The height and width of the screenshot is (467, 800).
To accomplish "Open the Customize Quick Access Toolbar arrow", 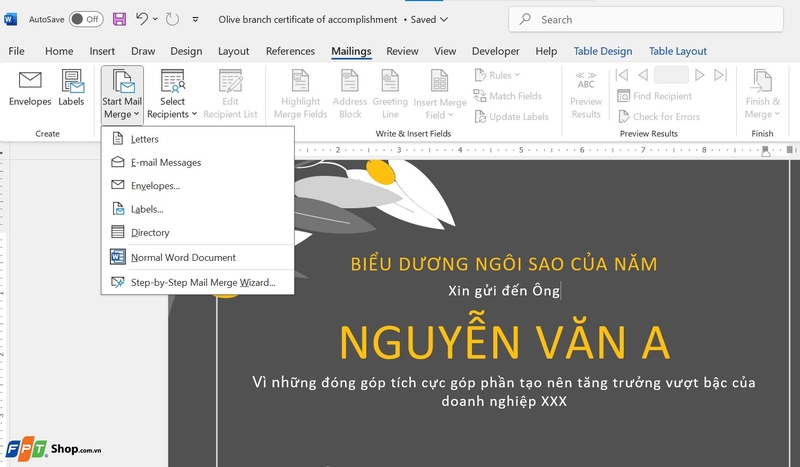I will [x=195, y=19].
